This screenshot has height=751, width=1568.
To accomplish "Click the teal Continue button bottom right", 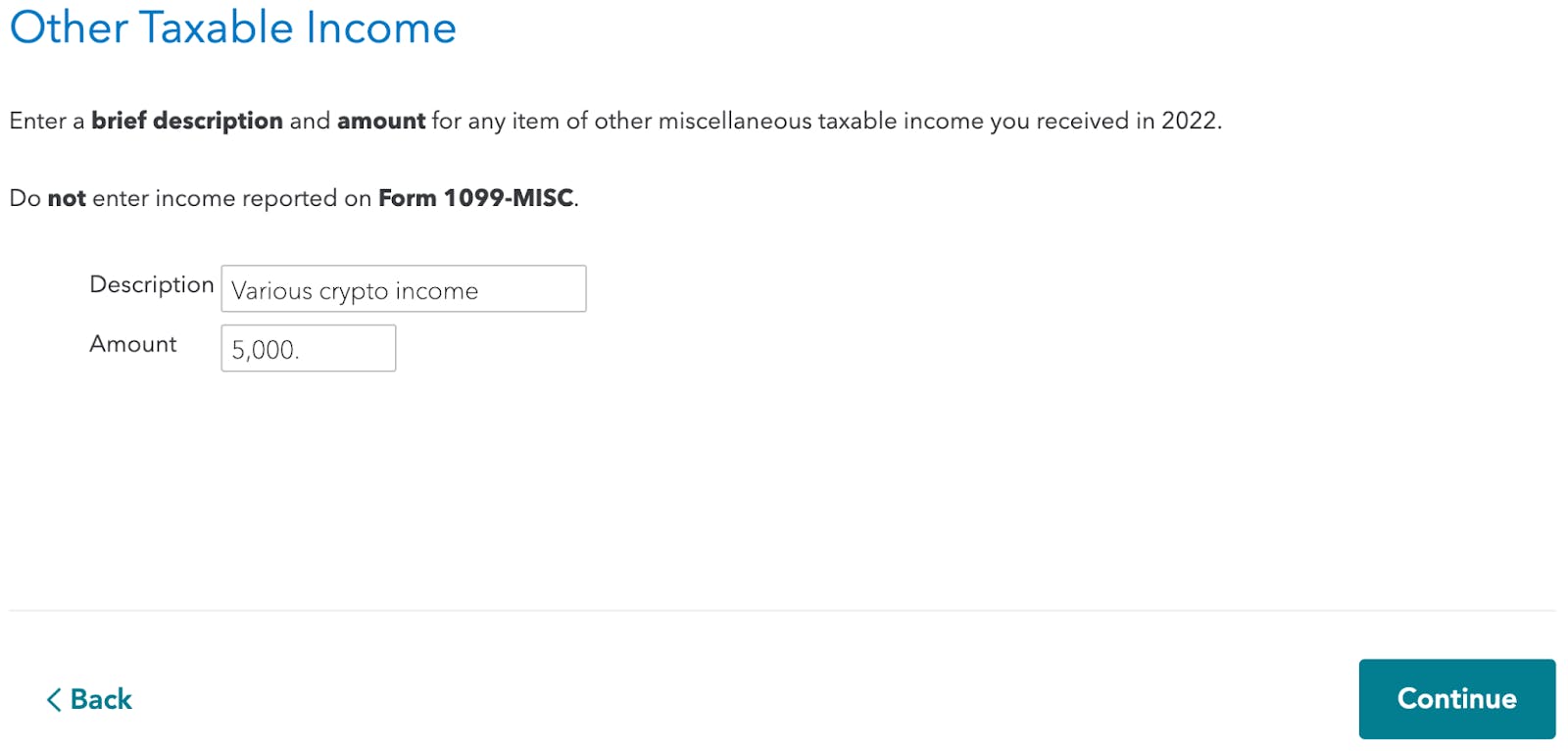I will click(x=1456, y=698).
